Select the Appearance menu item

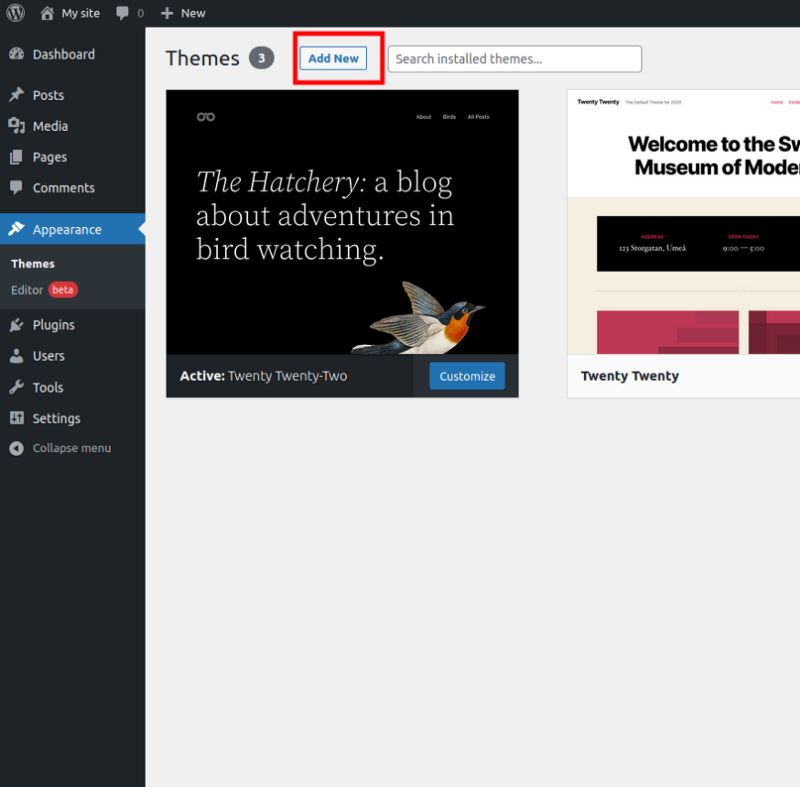coord(72,229)
